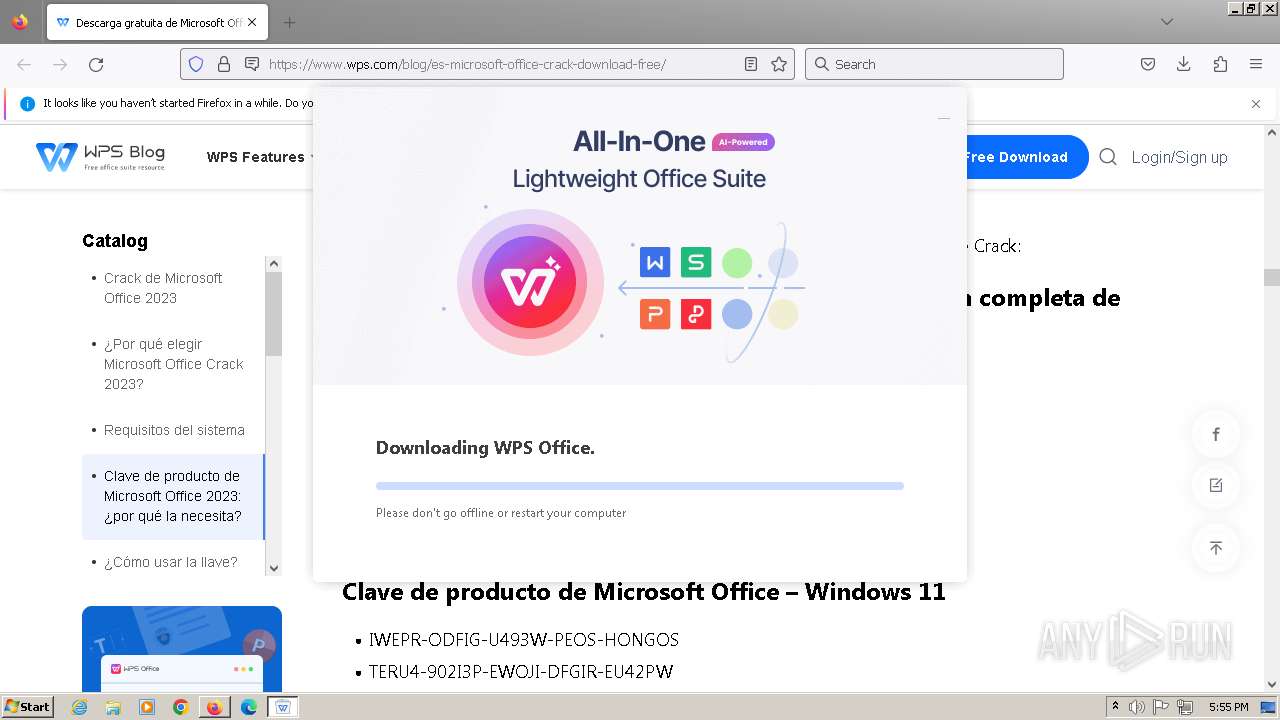Open the Firefox hamburger application menu

[1256, 64]
